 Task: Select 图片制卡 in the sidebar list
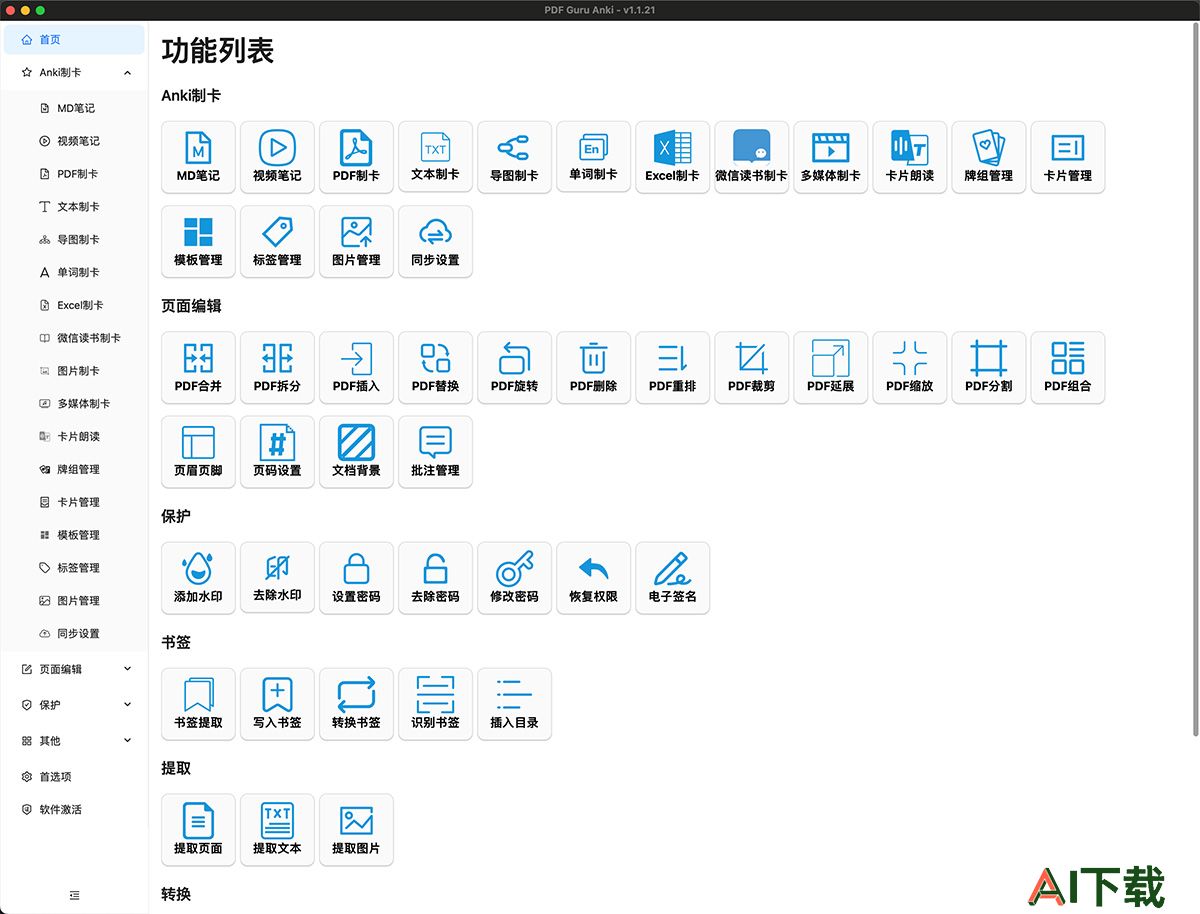[x=74, y=371]
